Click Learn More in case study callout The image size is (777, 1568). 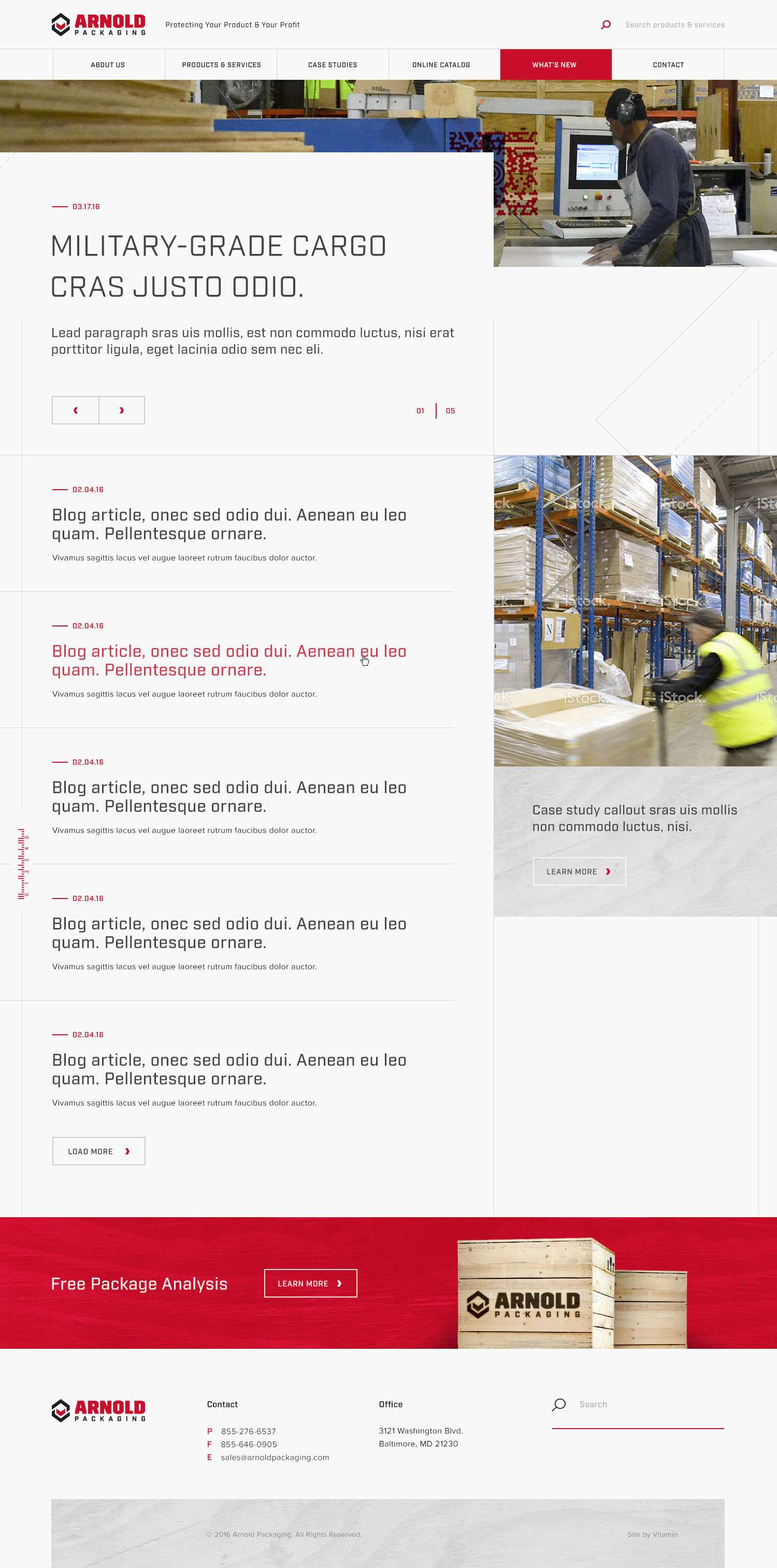[x=579, y=872]
